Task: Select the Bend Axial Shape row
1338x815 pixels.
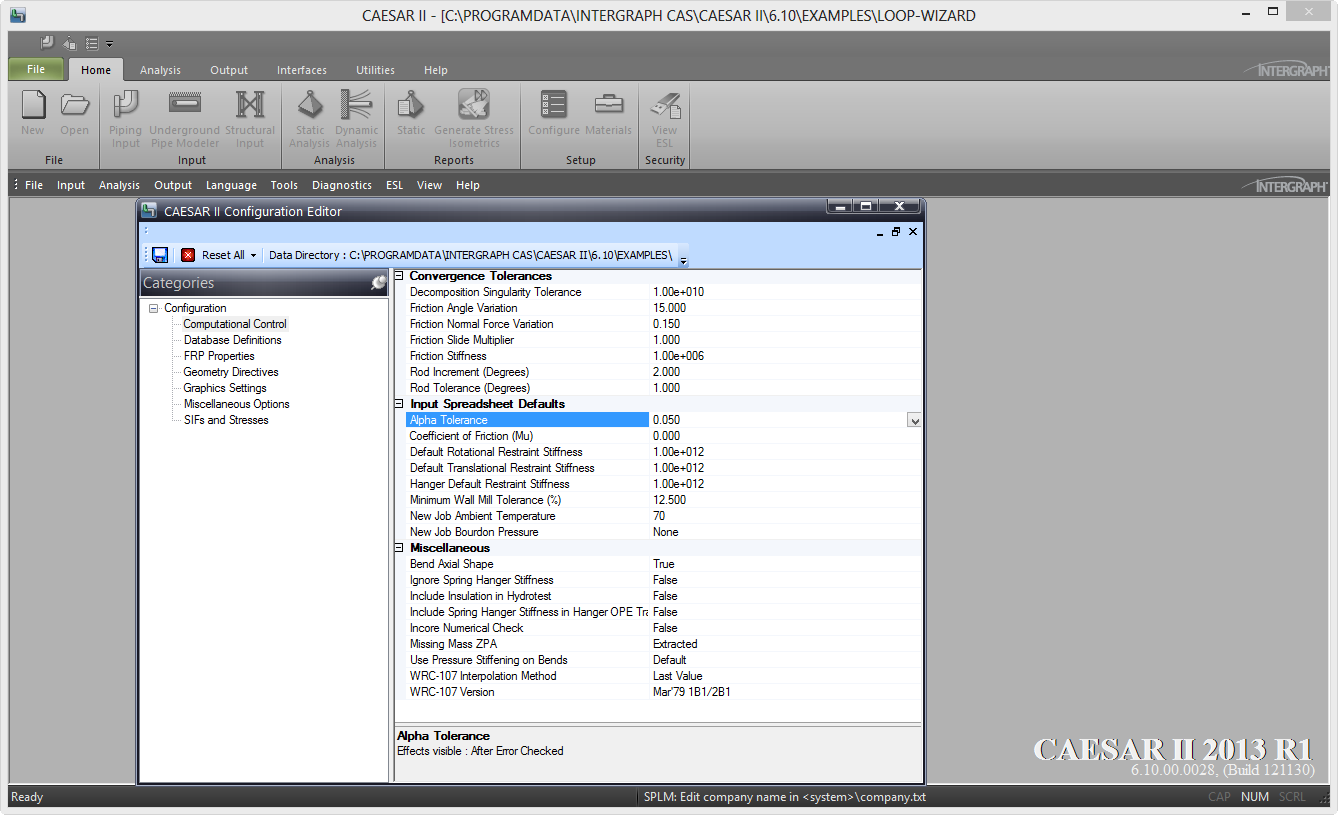Action: point(662,564)
